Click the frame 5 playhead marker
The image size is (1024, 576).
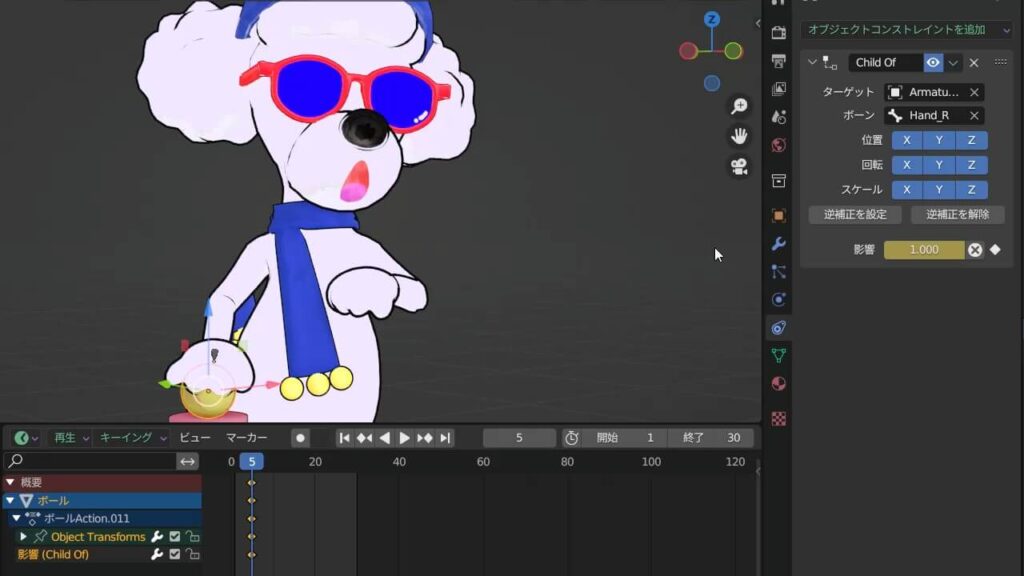tap(251, 462)
